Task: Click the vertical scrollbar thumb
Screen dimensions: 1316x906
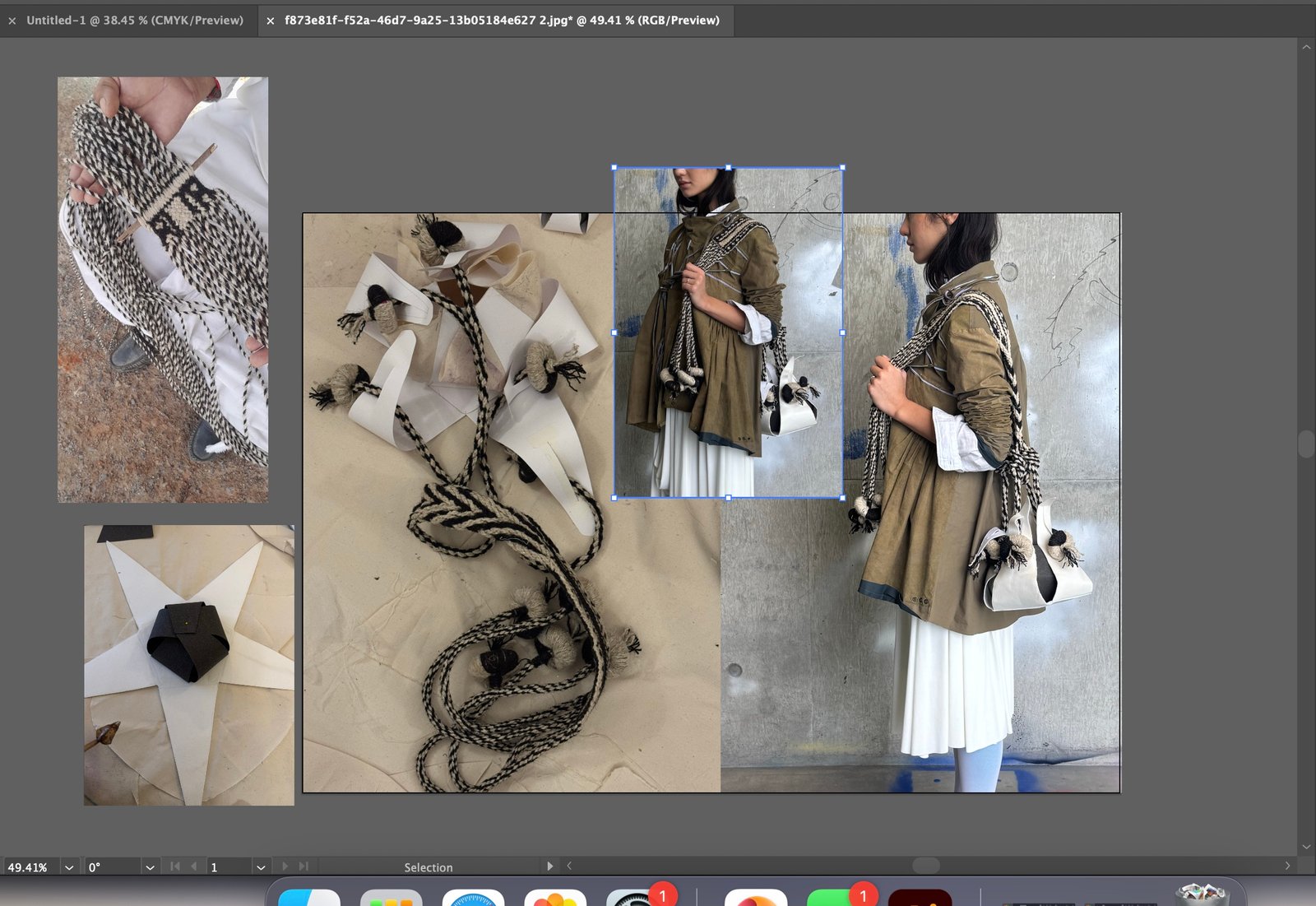Action: point(1306,444)
